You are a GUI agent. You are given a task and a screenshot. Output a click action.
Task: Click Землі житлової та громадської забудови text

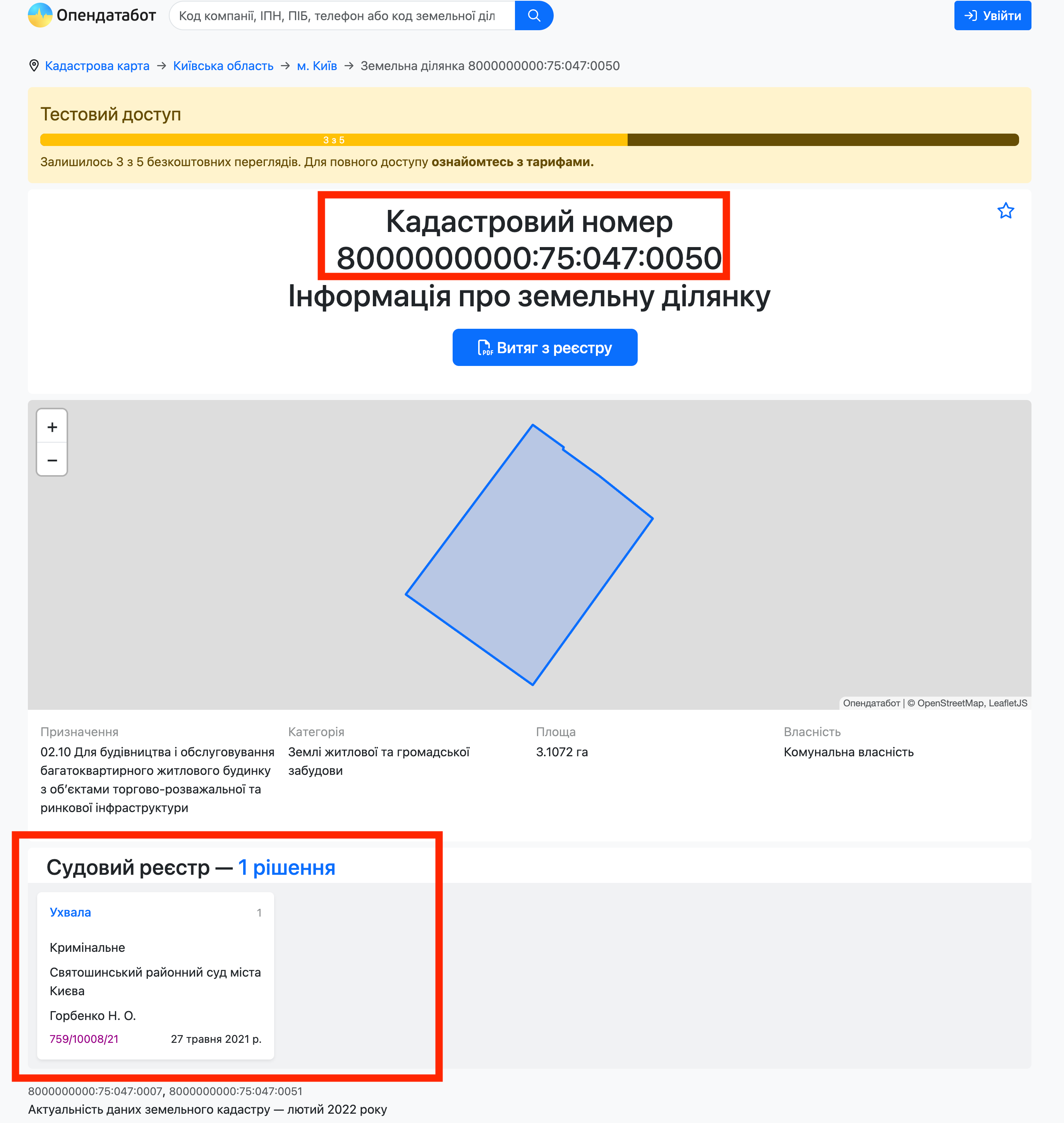pyautogui.click(x=379, y=761)
